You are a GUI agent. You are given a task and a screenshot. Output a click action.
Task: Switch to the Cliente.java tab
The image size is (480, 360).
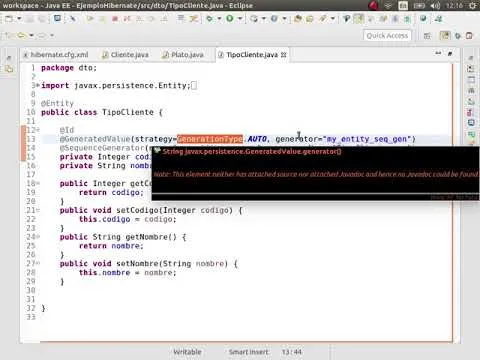(x=125, y=55)
